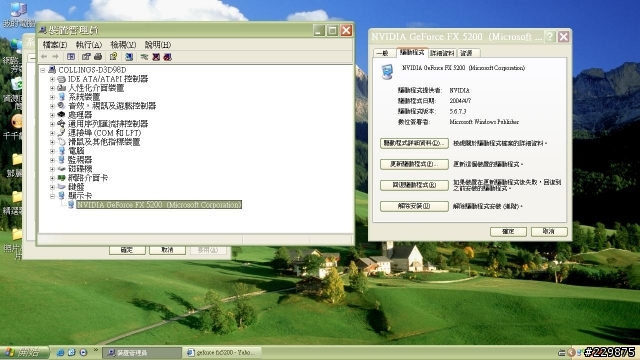This screenshot has height=360, width=640.
Task: Switch to the geforce fx5200 browser taskbar button
Action: tap(222, 353)
